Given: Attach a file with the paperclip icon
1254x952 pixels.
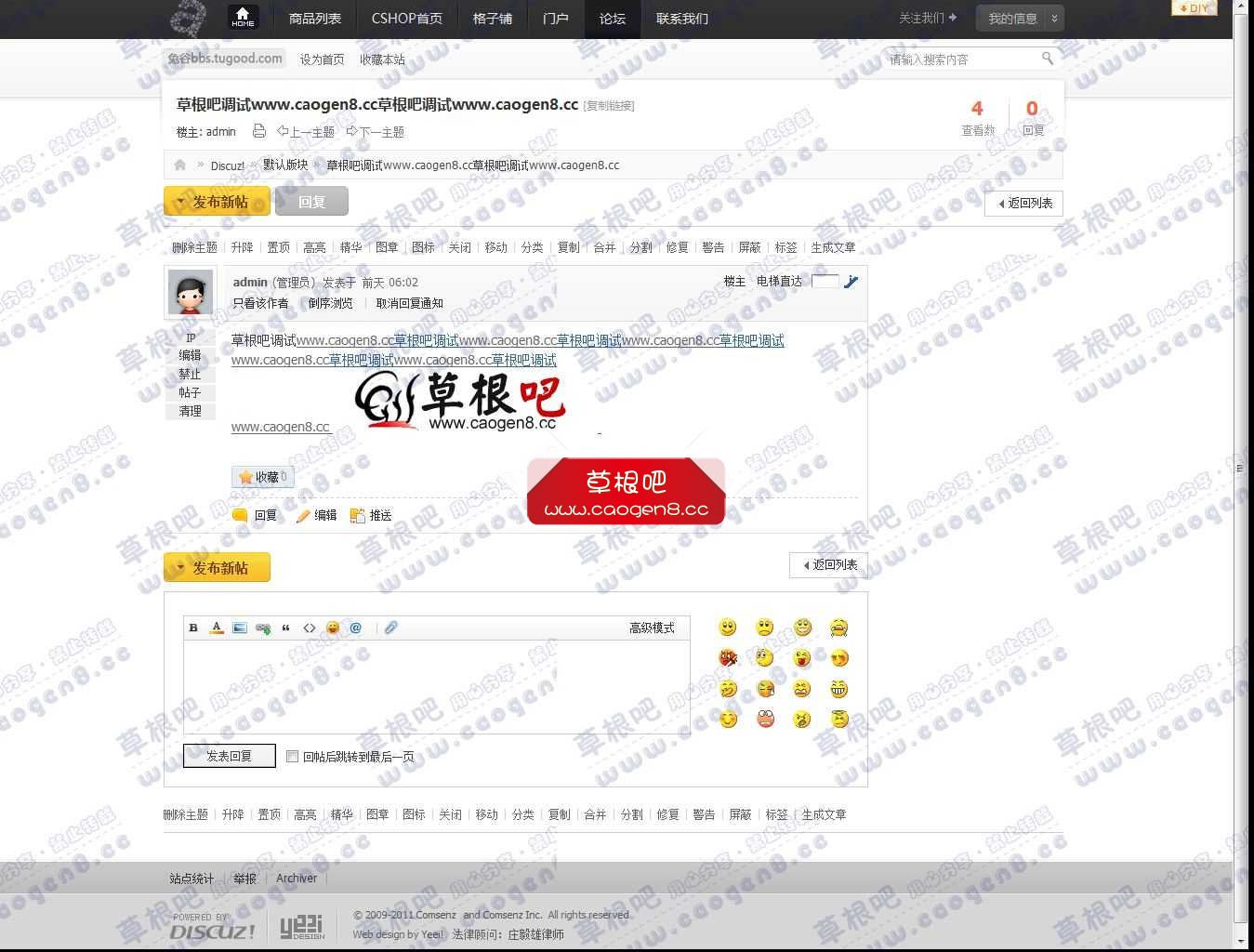Looking at the screenshot, I should click(x=390, y=628).
